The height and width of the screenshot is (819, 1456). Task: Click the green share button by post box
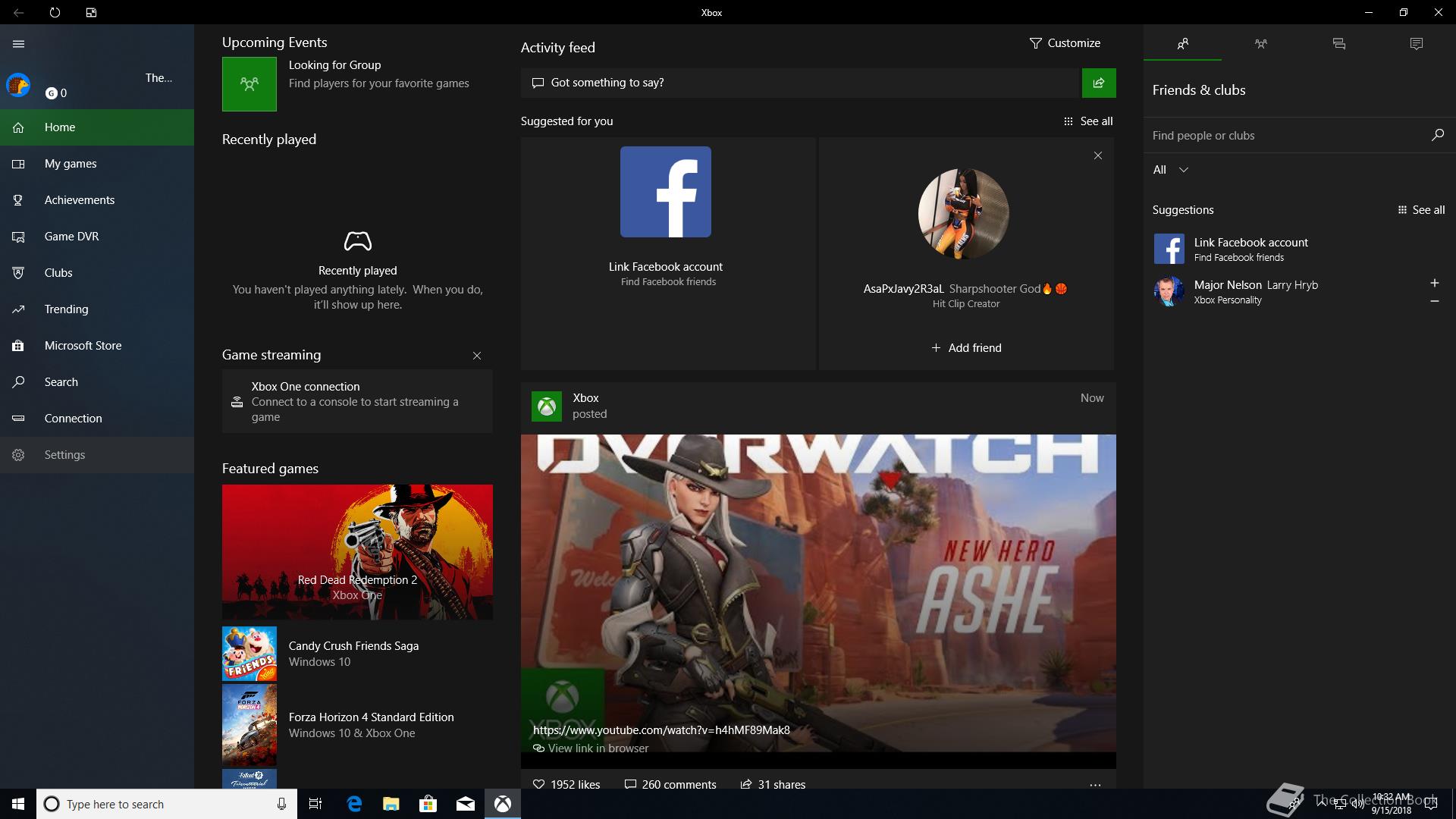point(1099,83)
